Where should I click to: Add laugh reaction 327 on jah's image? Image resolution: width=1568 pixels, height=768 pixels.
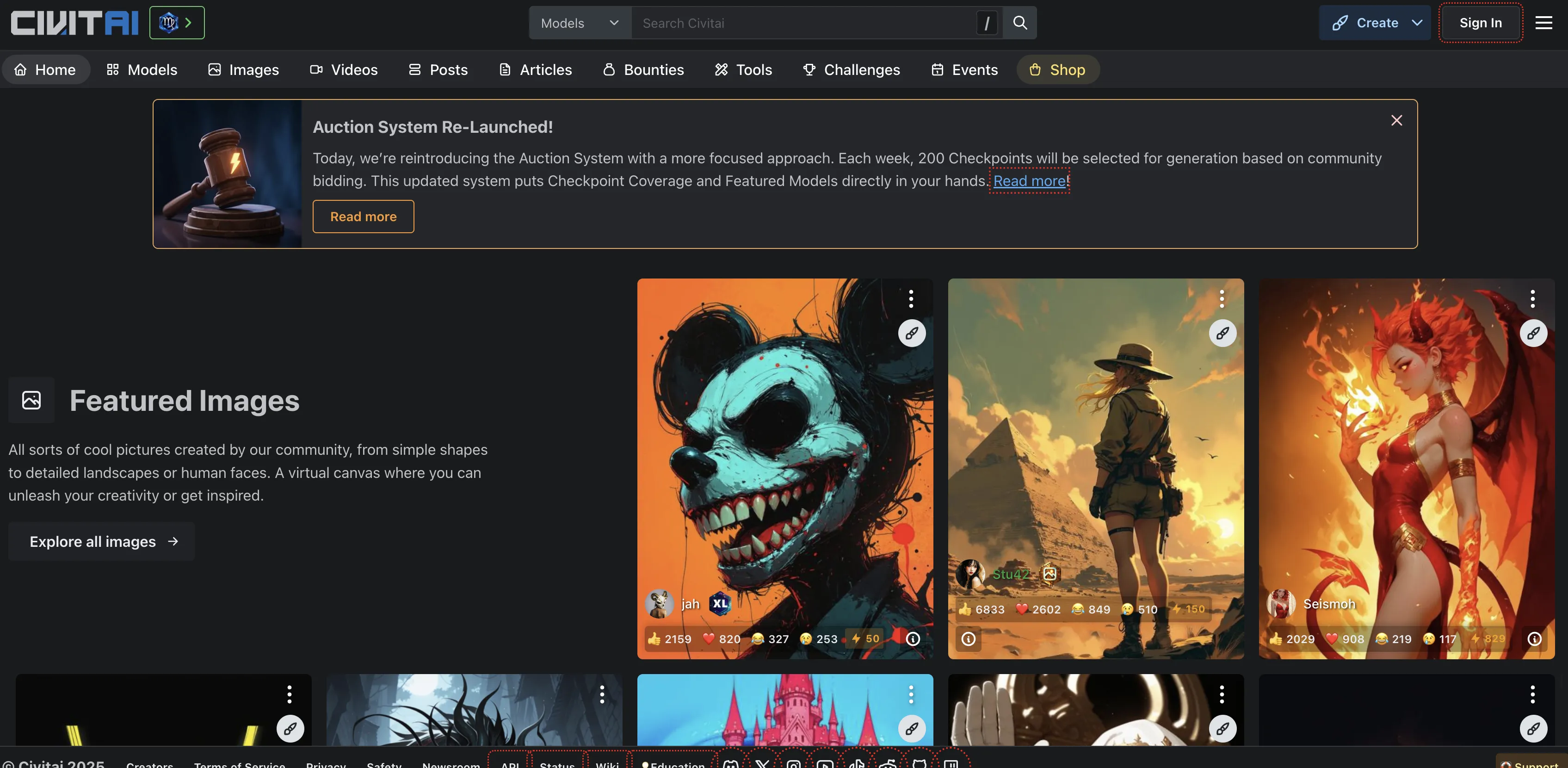coord(770,638)
